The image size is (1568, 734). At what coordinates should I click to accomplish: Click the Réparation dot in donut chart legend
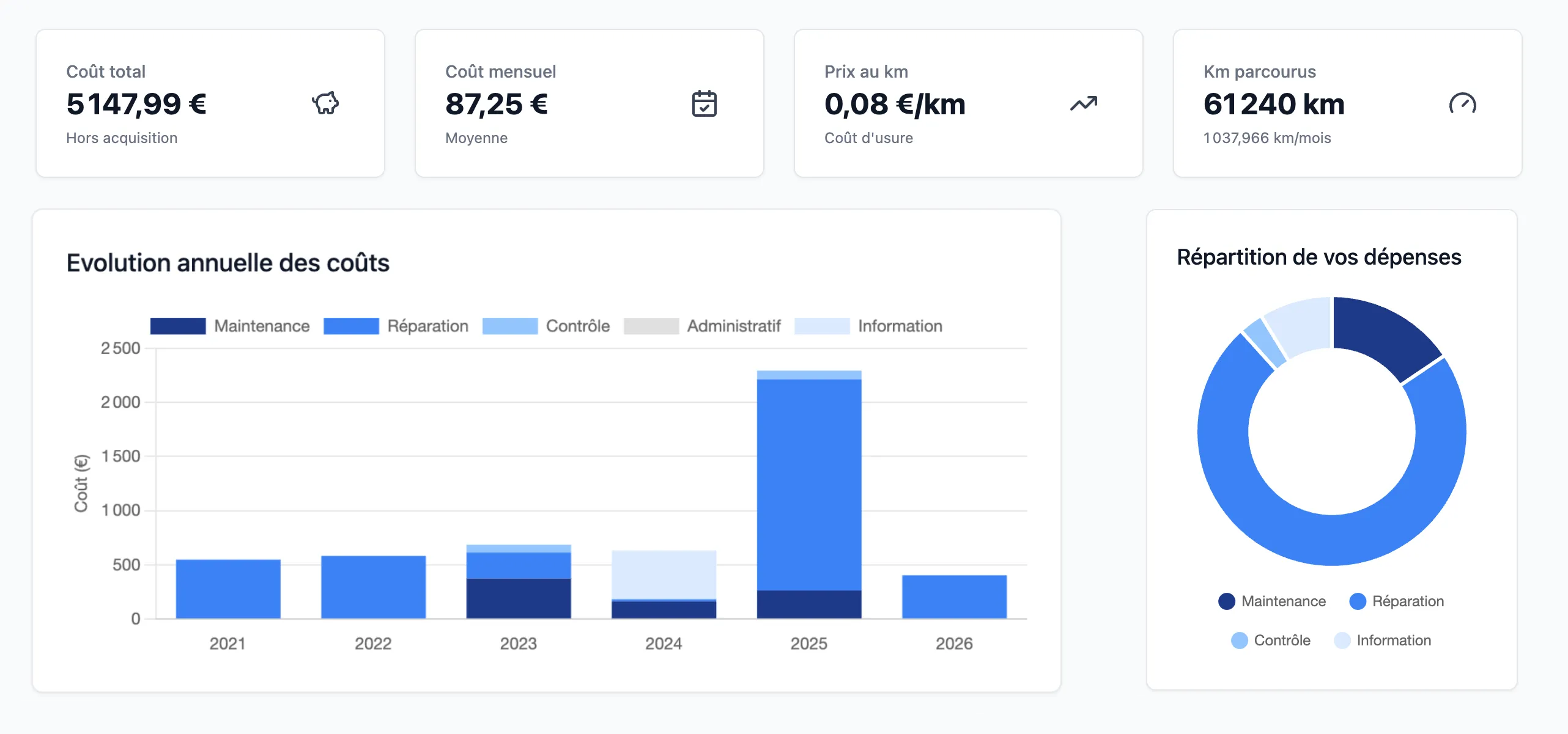pyautogui.click(x=1357, y=601)
